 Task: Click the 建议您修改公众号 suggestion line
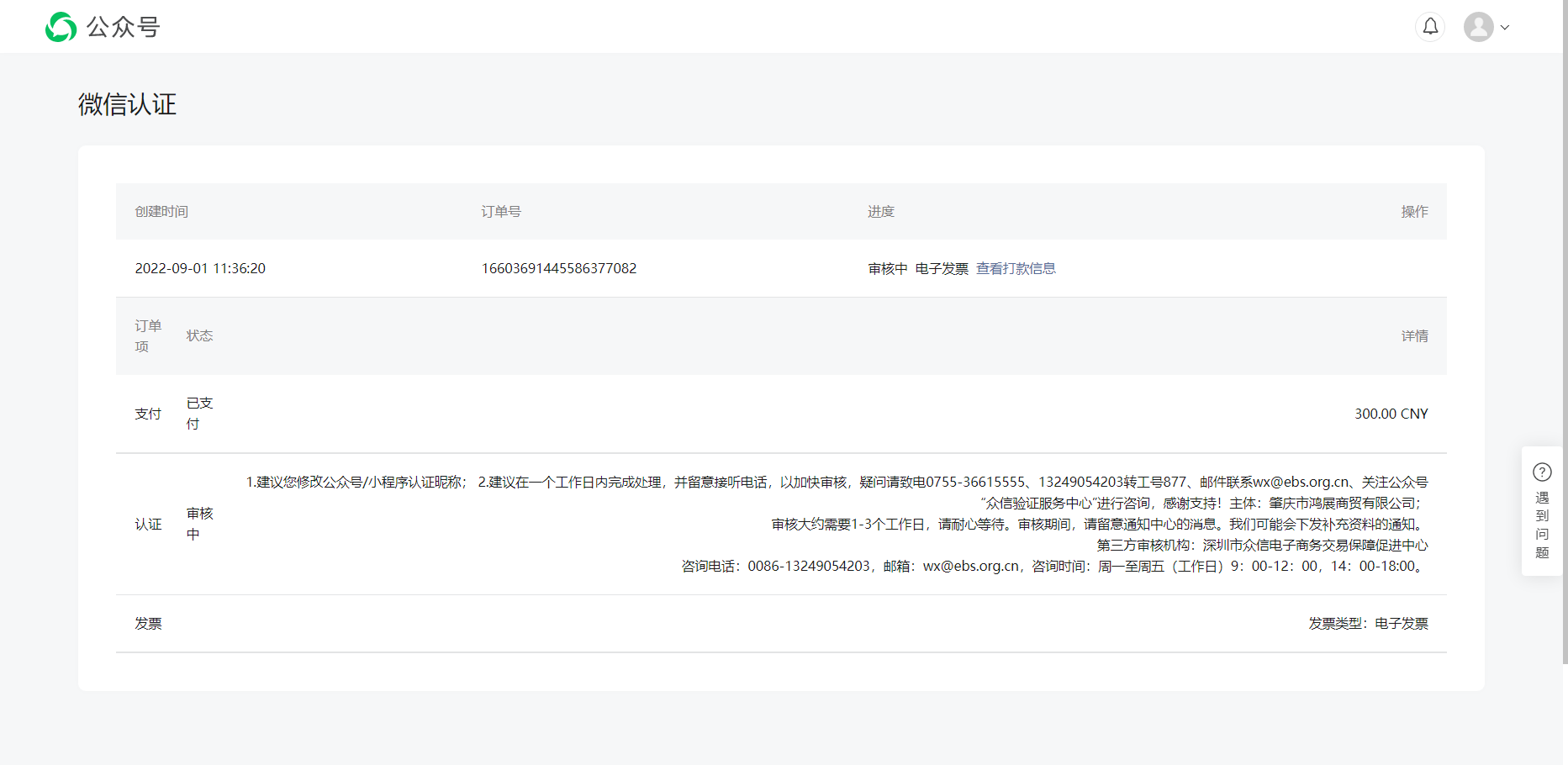coord(837,482)
